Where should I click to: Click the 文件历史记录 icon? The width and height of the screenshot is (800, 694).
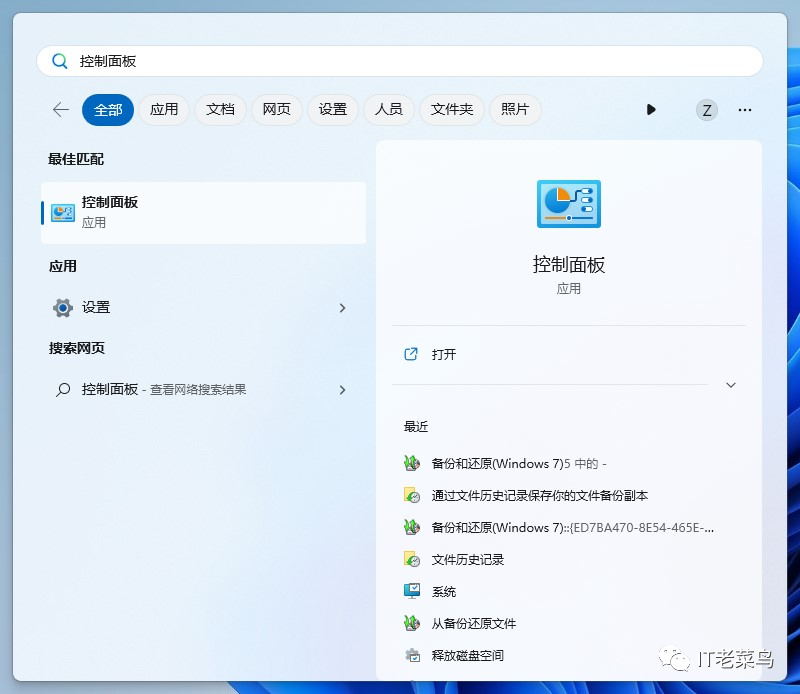[412, 559]
